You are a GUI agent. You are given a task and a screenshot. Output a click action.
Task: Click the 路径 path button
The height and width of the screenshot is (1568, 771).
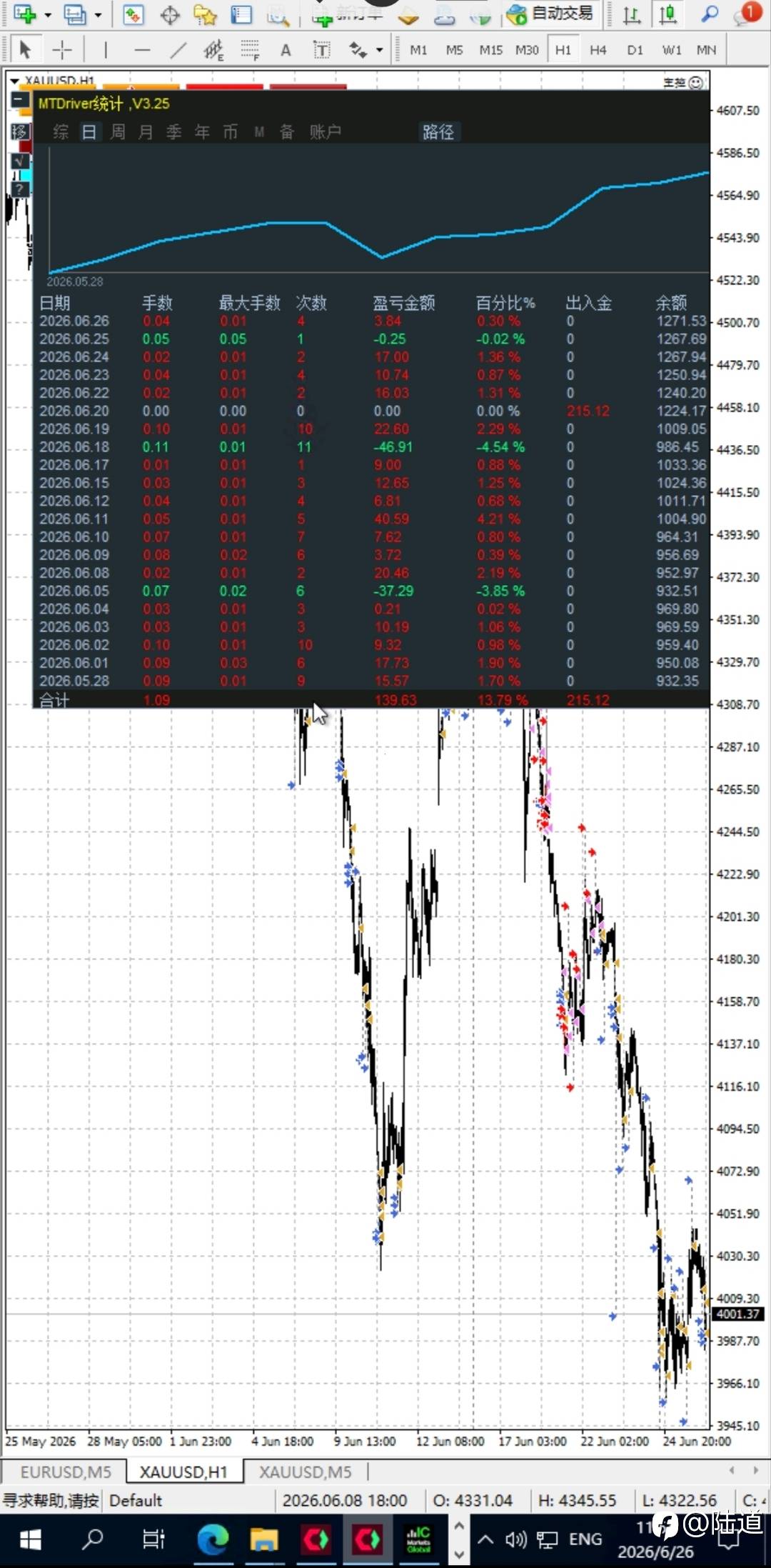438,131
